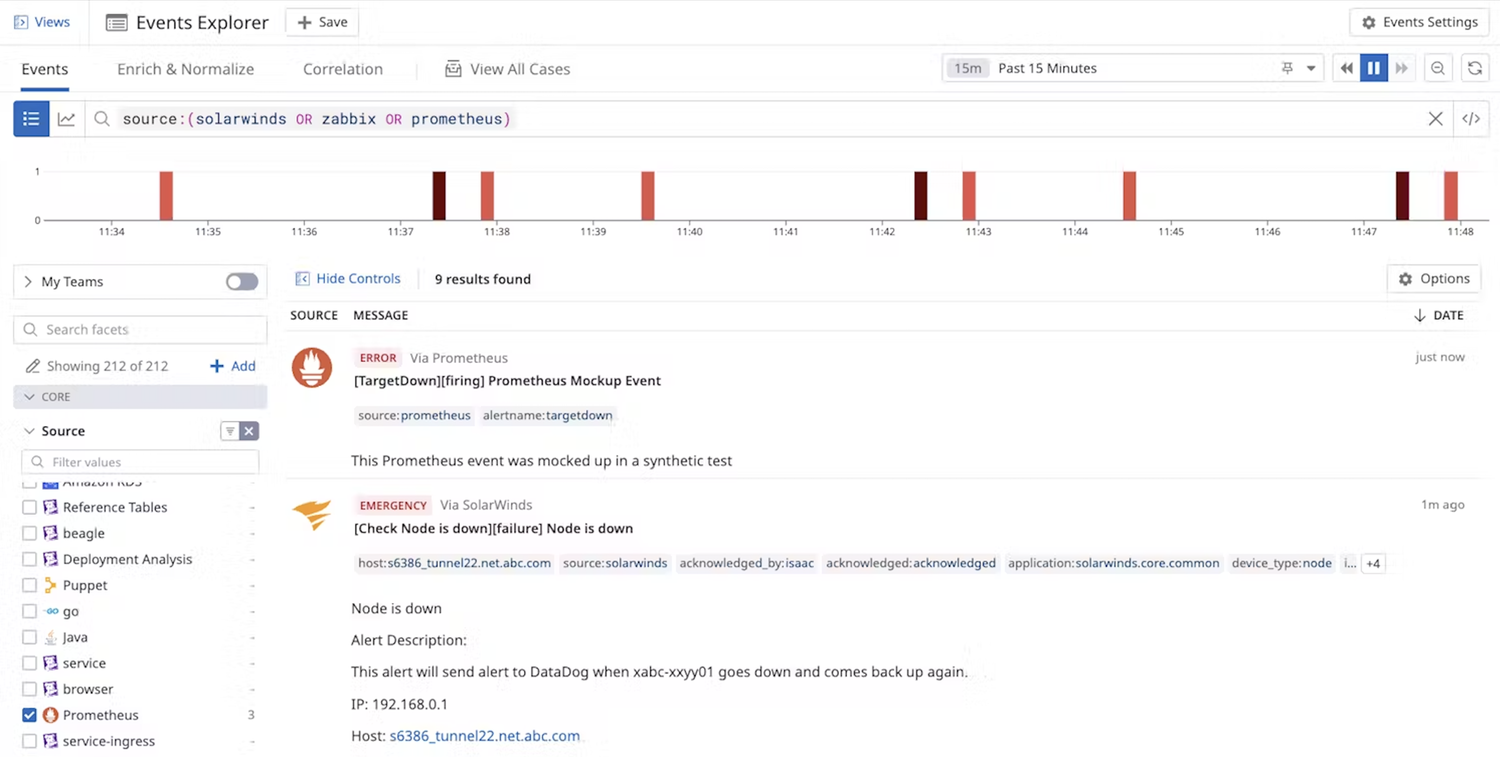Viewport: 1500px width, 757px height.
Task: Click the Prometheus flame source icon
Action: coord(312,368)
